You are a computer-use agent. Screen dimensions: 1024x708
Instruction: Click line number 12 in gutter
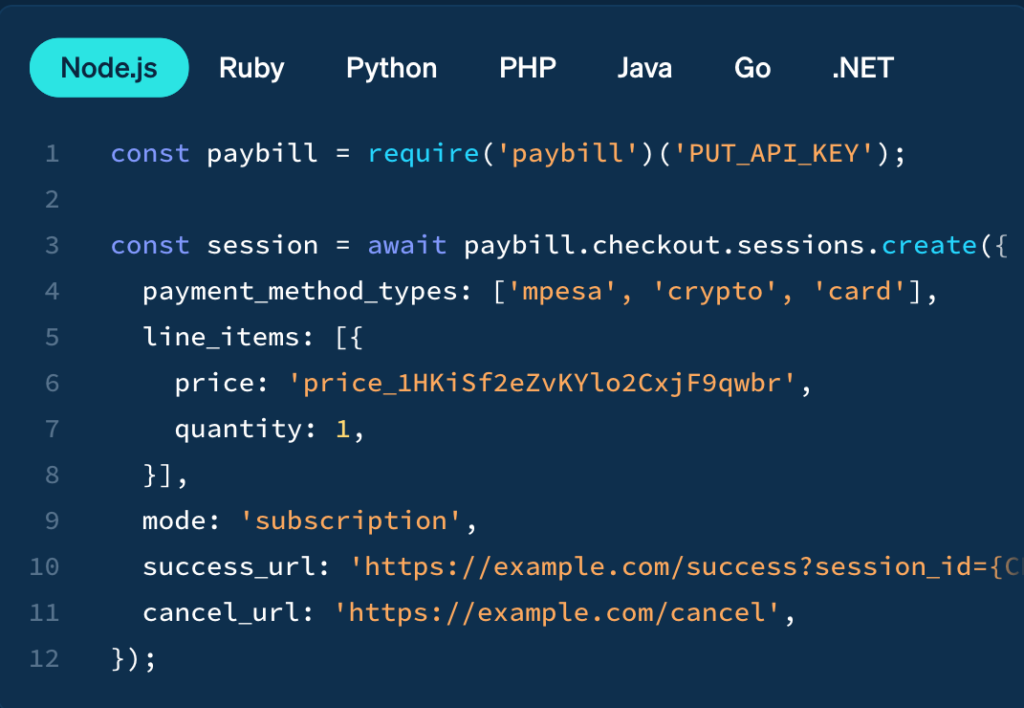46,659
